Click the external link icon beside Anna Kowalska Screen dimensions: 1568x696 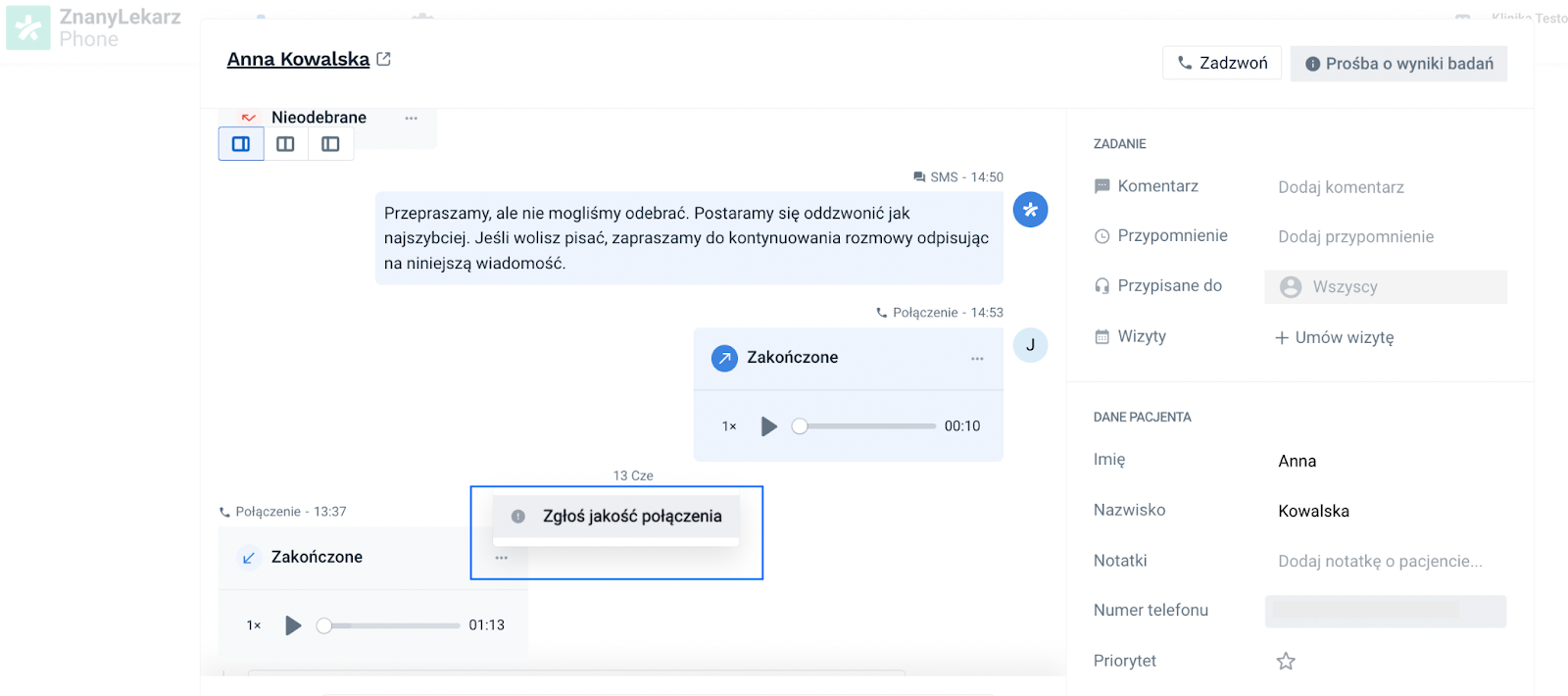384,59
